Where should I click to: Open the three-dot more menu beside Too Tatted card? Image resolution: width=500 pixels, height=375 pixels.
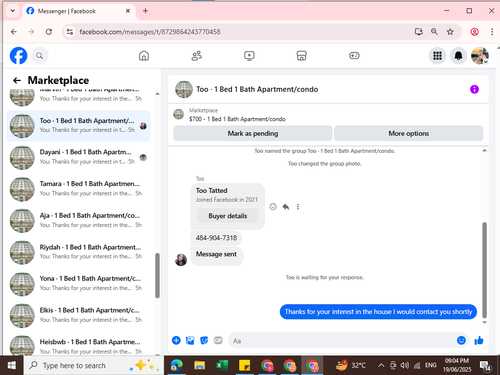[x=298, y=207]
